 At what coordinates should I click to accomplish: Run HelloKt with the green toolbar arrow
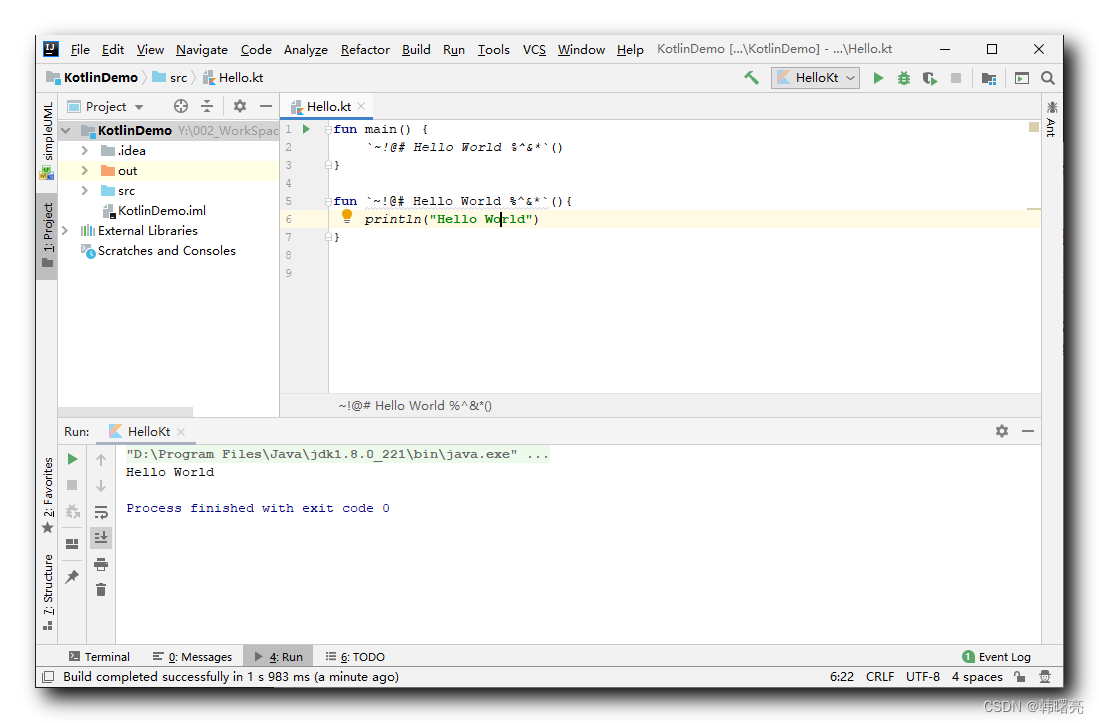click(x=878, y=78)
